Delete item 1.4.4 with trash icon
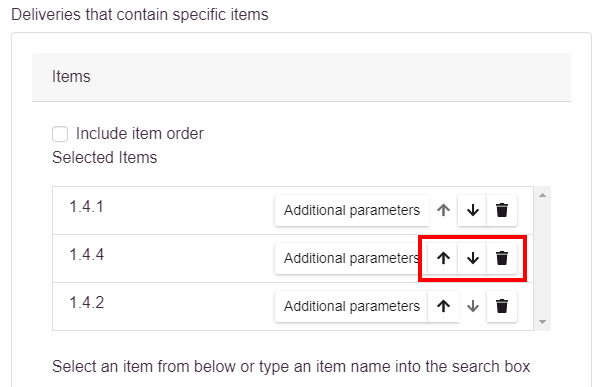 pyautogui.click(x=502, y=258)
